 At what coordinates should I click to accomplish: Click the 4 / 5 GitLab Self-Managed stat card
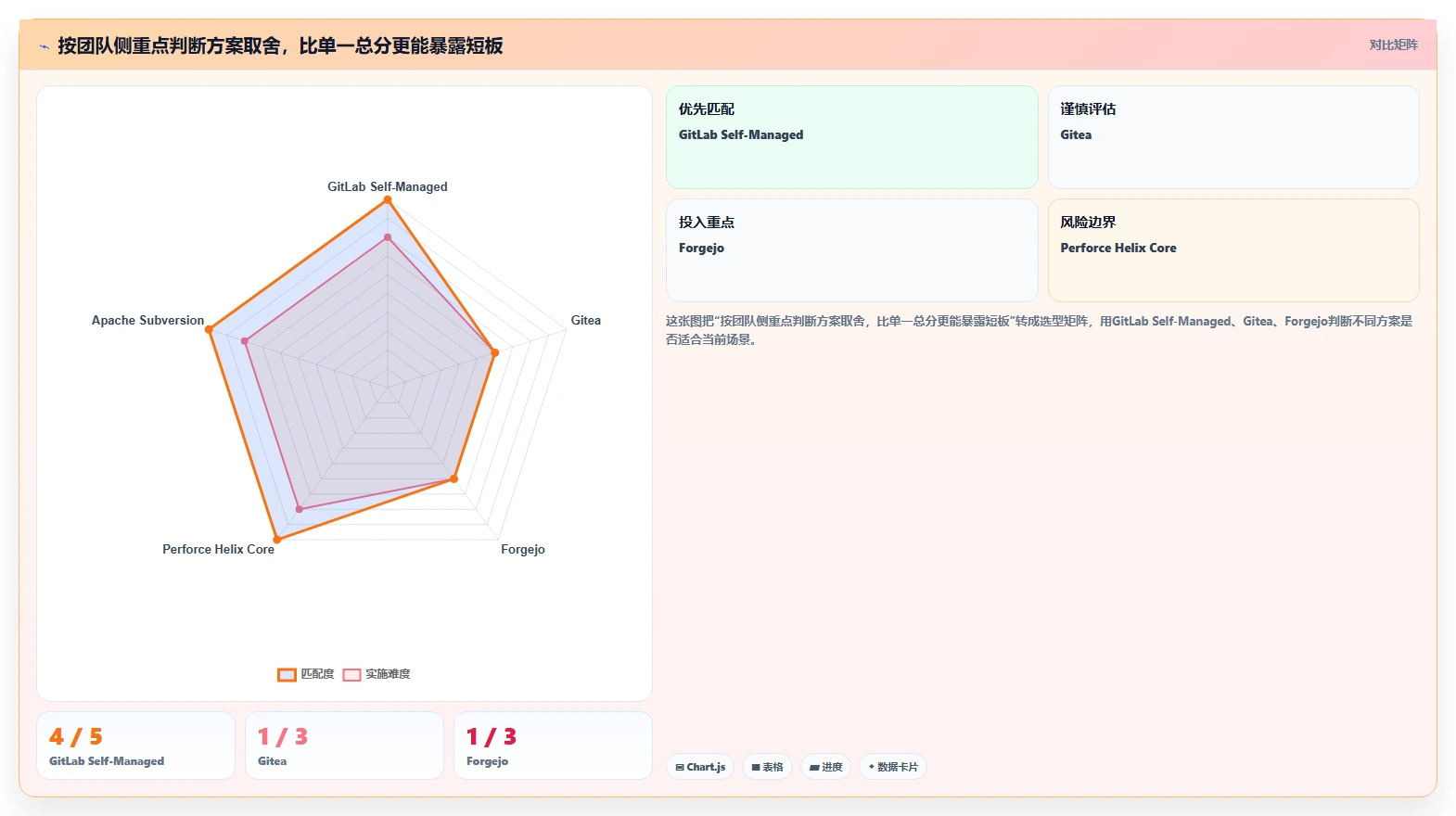(135, 746)
